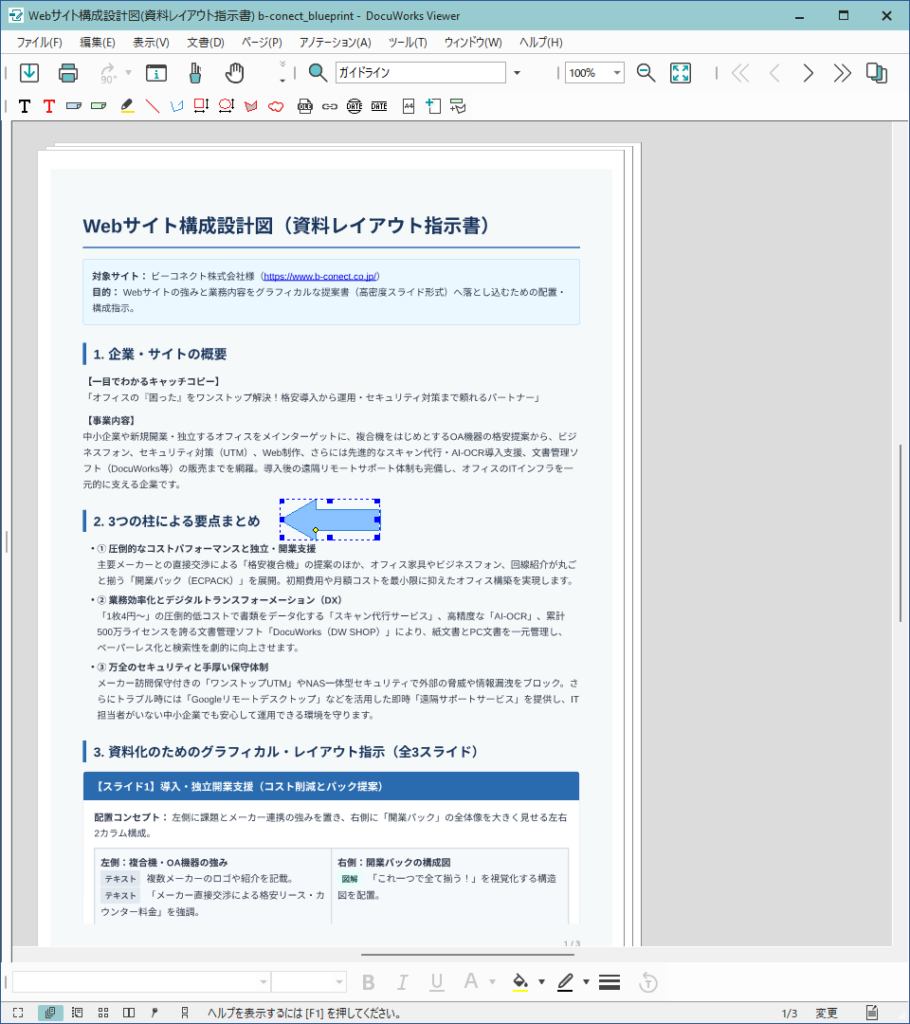
Task: Open the 文書(D) menu
Action: pyautogui.click(x=206, y=42)
